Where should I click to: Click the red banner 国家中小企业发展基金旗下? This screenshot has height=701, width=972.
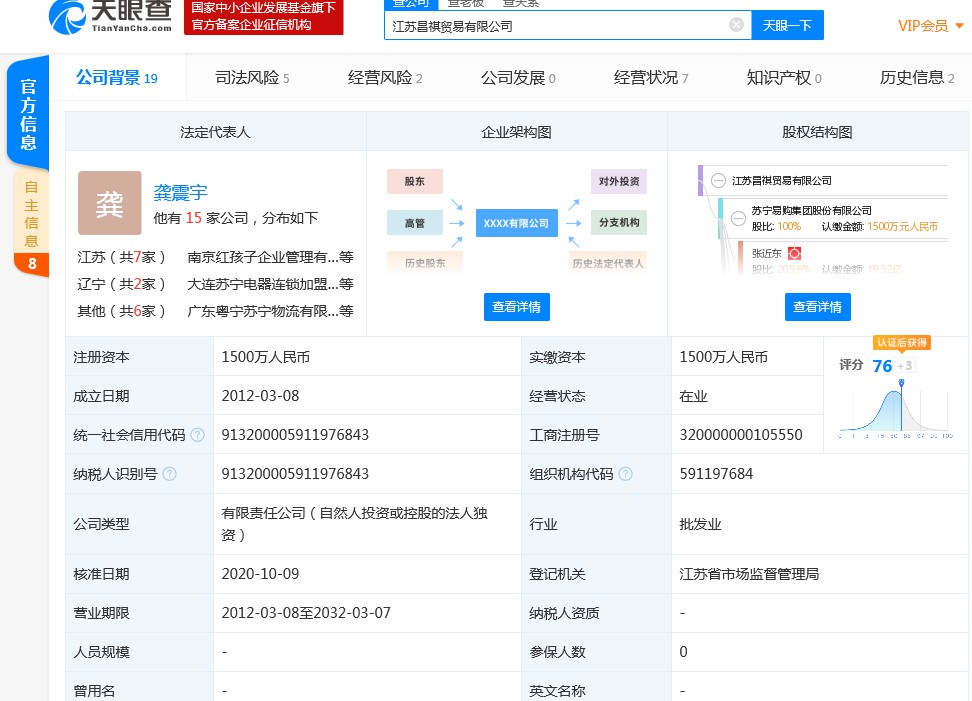click(x=263, y=17)
